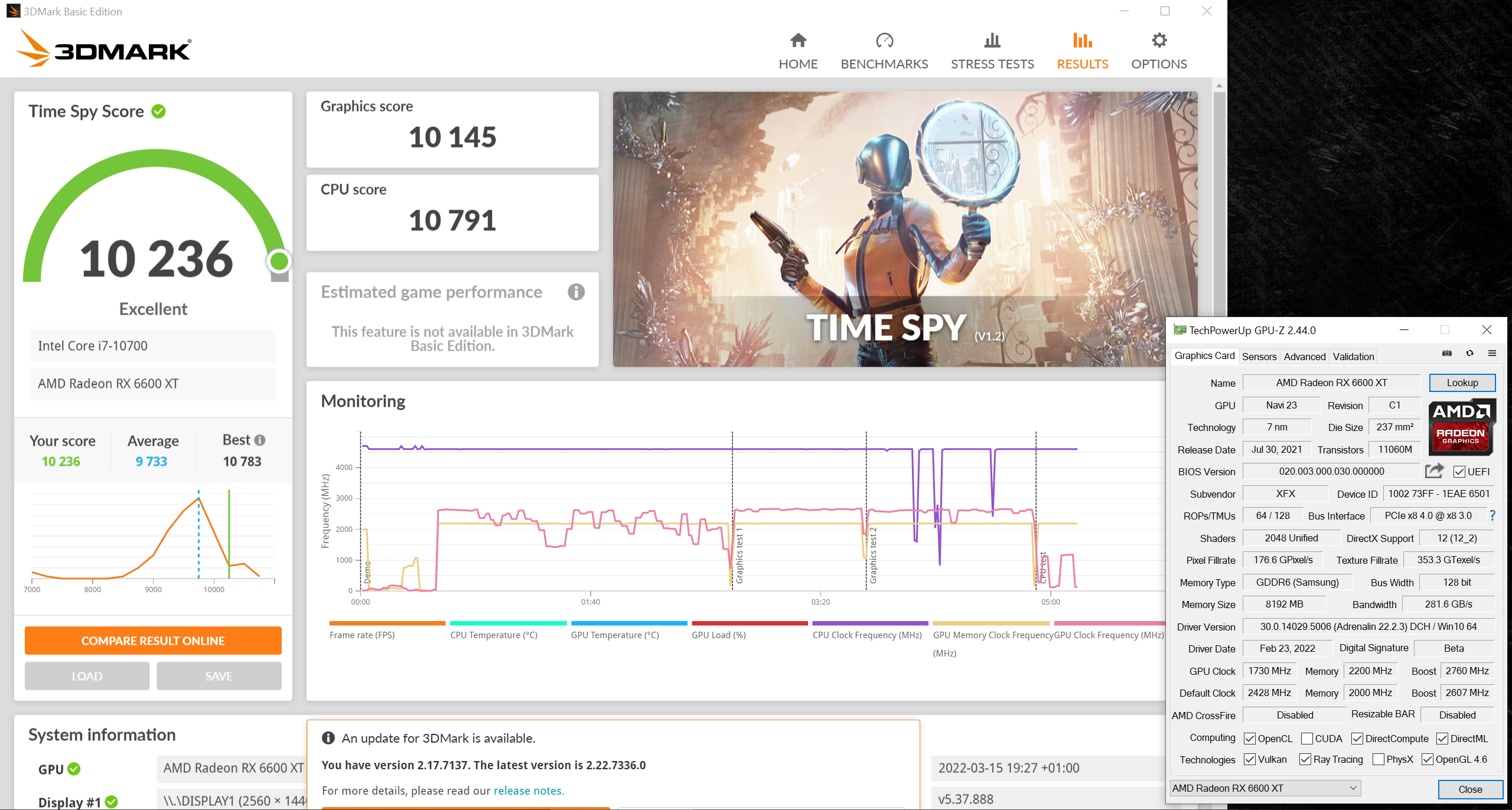Expand the GPU selection dropdown
The height and width of the screenshot is (810, 1512).
click(x=1353, y=788)
